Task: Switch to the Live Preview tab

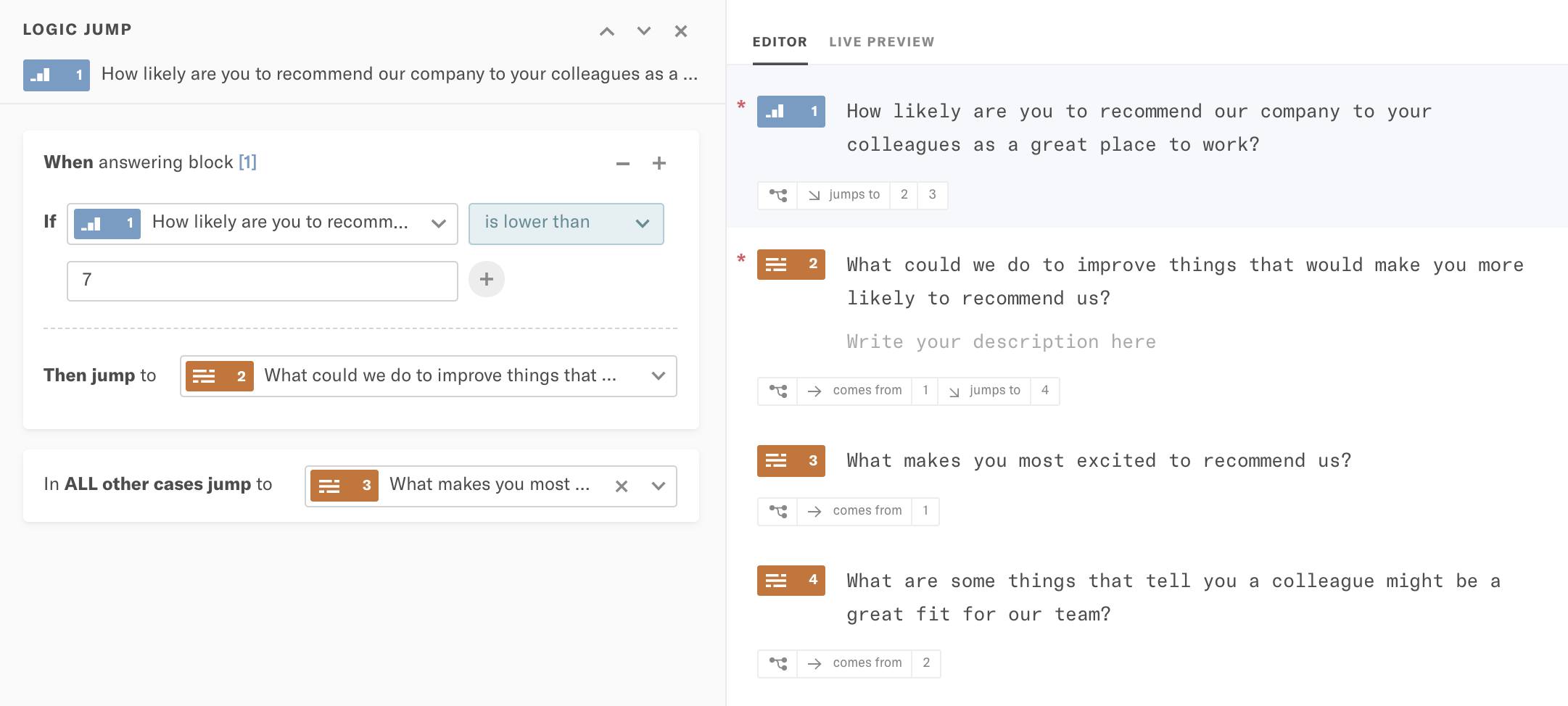Action: point(881,42)
